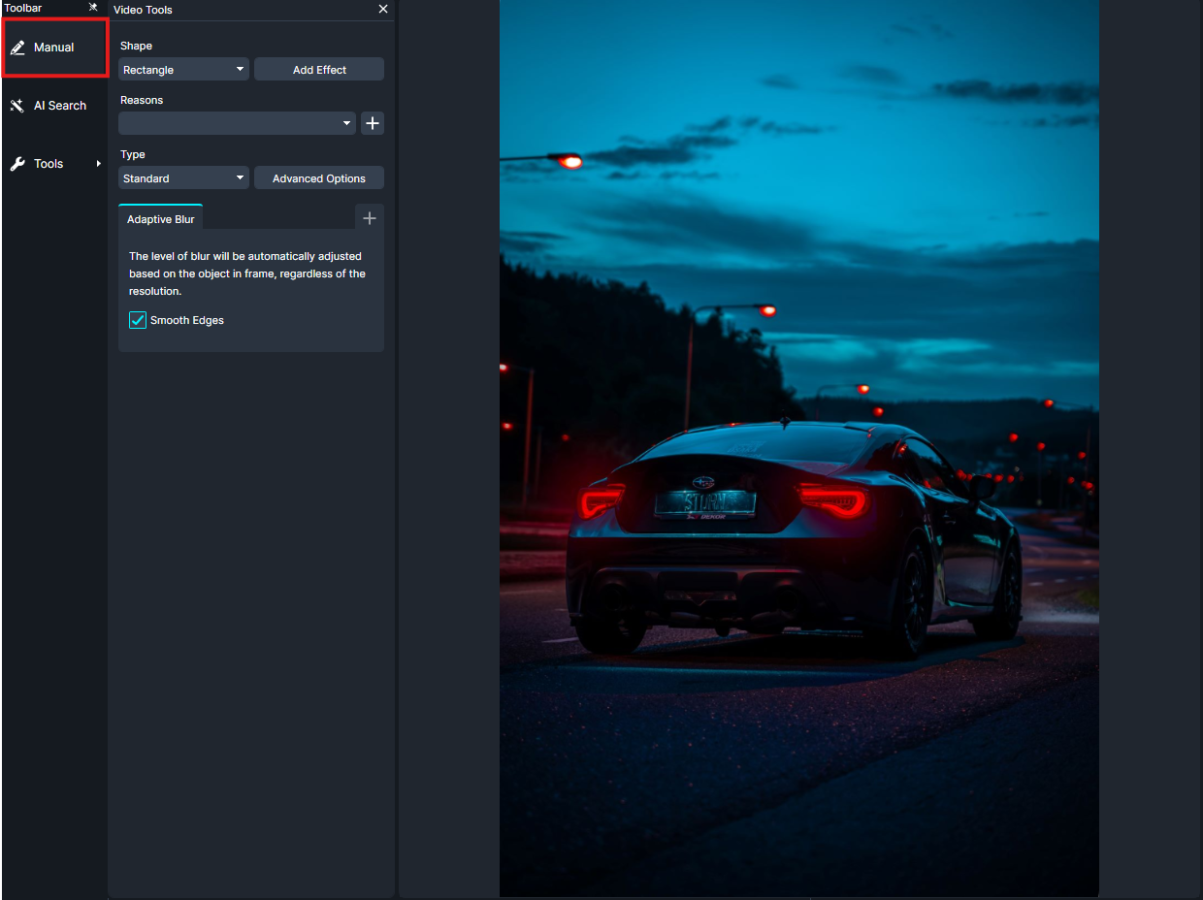
Task: Click the Video Tools panel title
Action: 143,10
